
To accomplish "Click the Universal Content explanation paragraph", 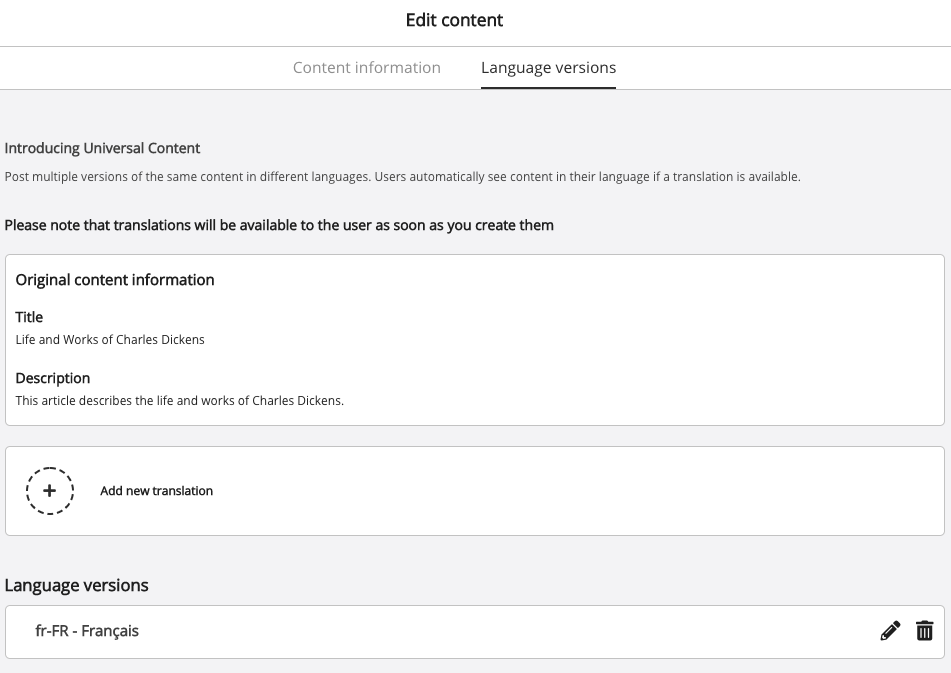I will (402, 177).
